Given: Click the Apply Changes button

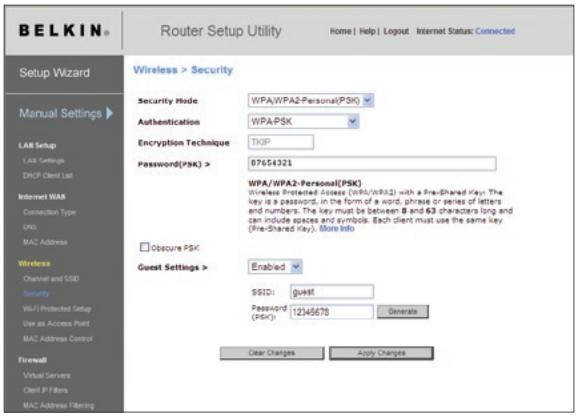Looking at the screenshot, I should pos(381,353).
